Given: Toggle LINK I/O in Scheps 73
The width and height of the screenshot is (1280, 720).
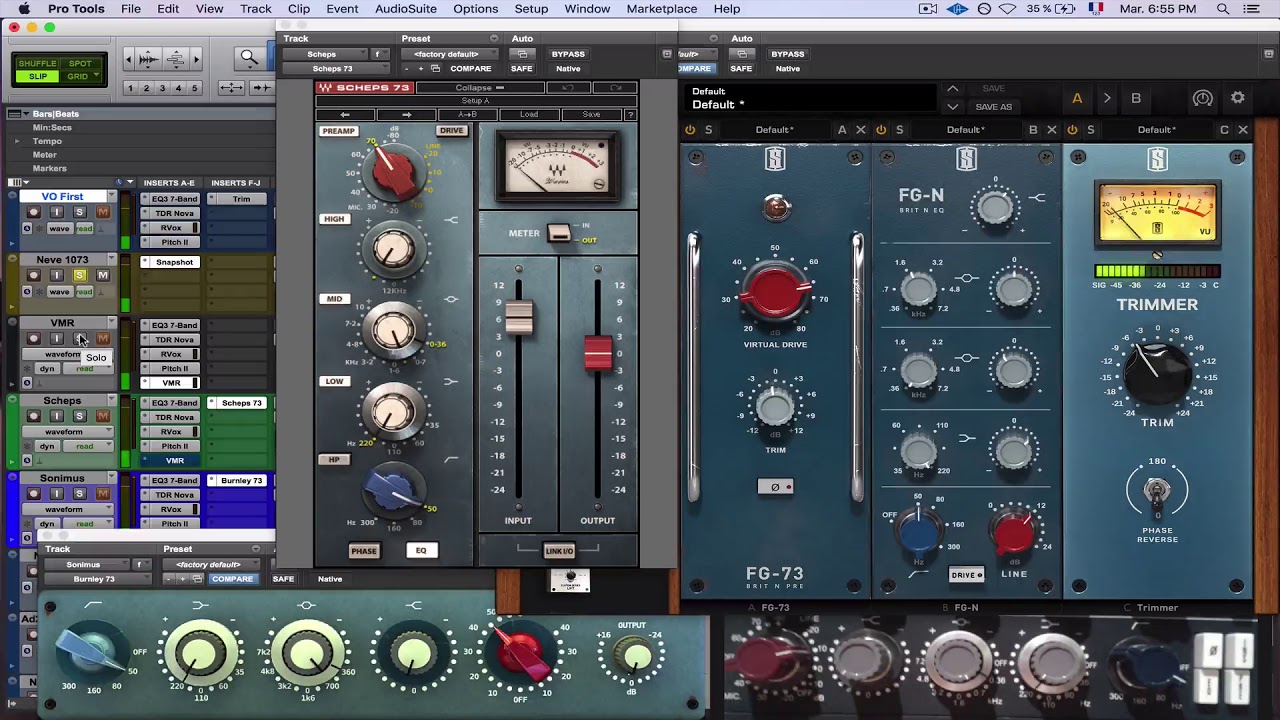Looking at the screenshot, I should (x=559, y=551).
